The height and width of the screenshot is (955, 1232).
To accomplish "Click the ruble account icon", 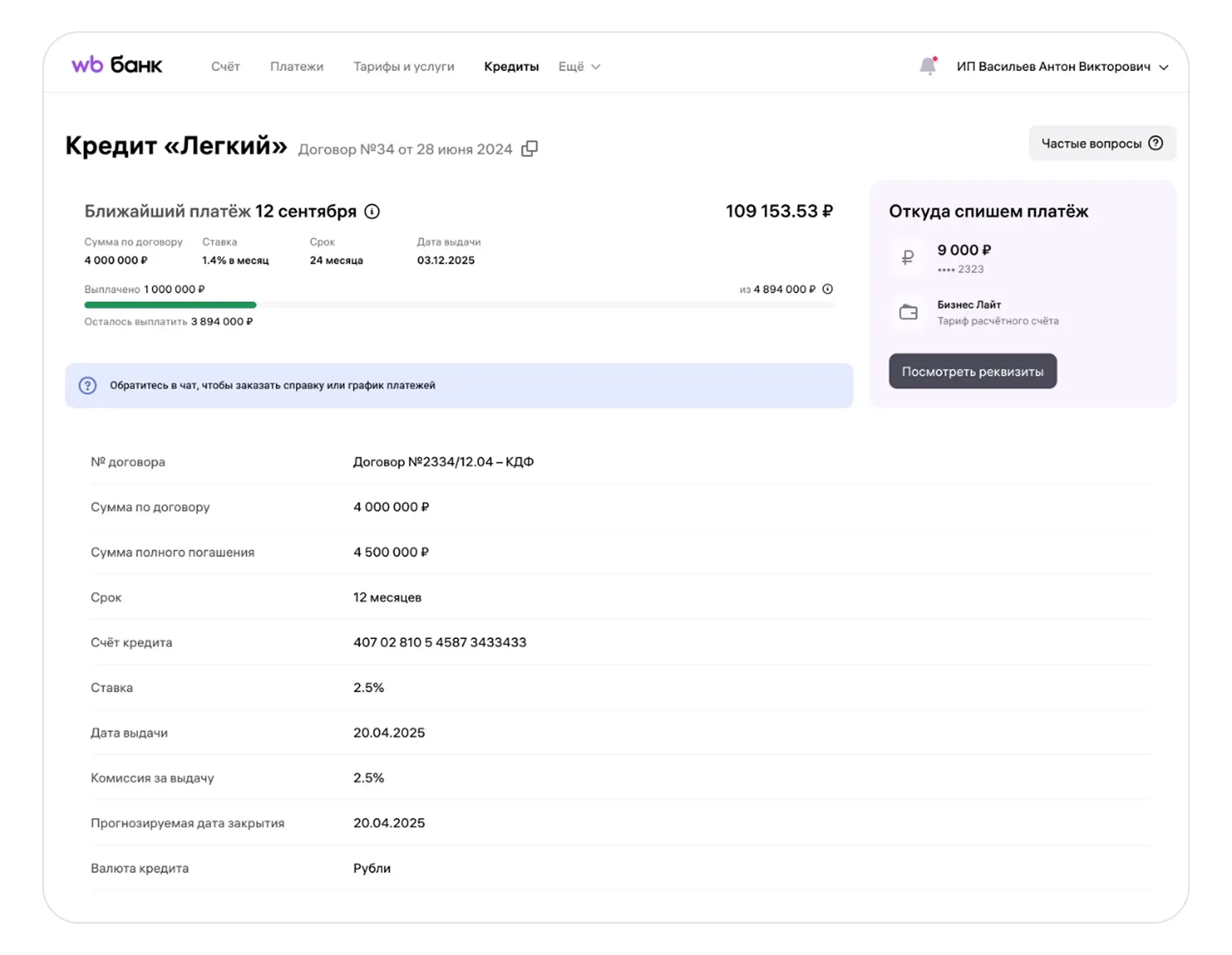I will click(908, 258).
